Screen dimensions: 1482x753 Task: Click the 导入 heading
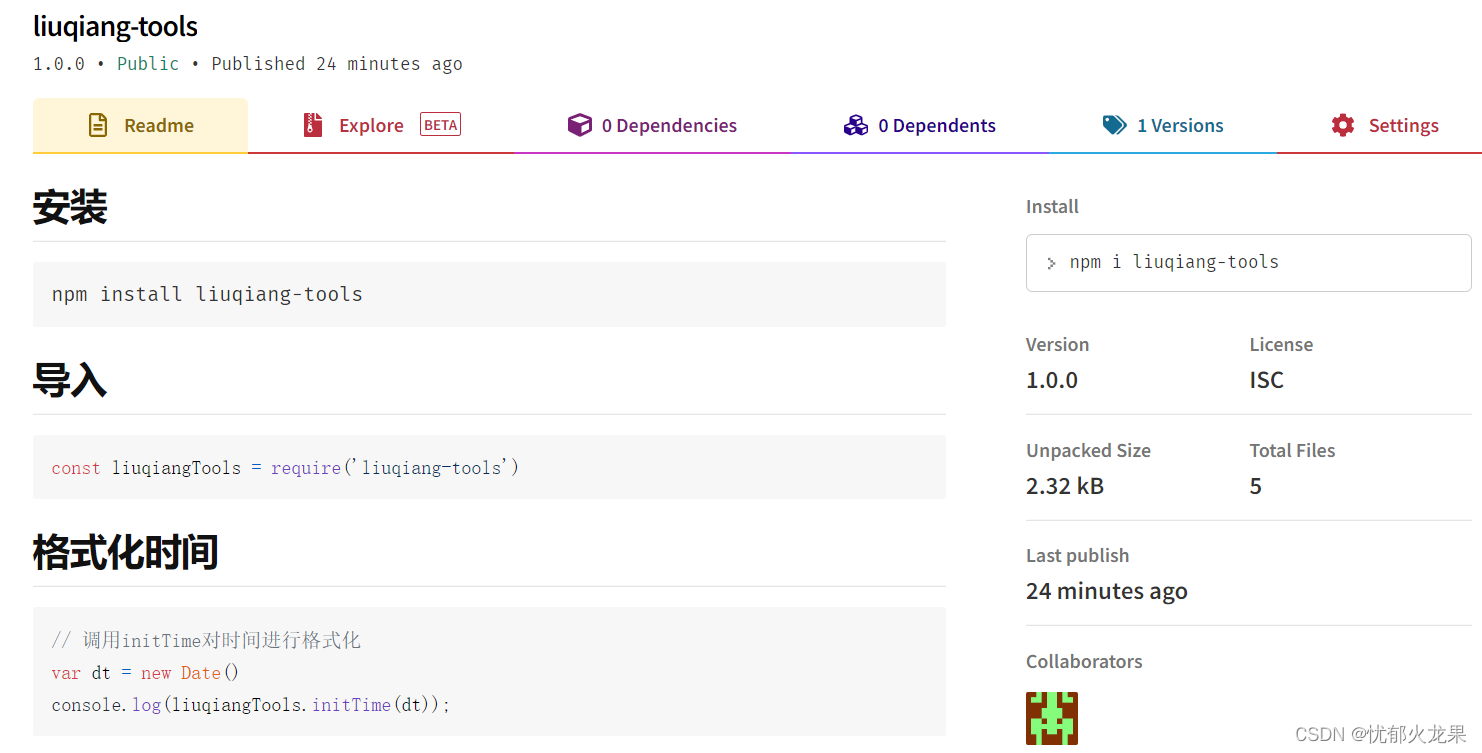pos(70,380)
